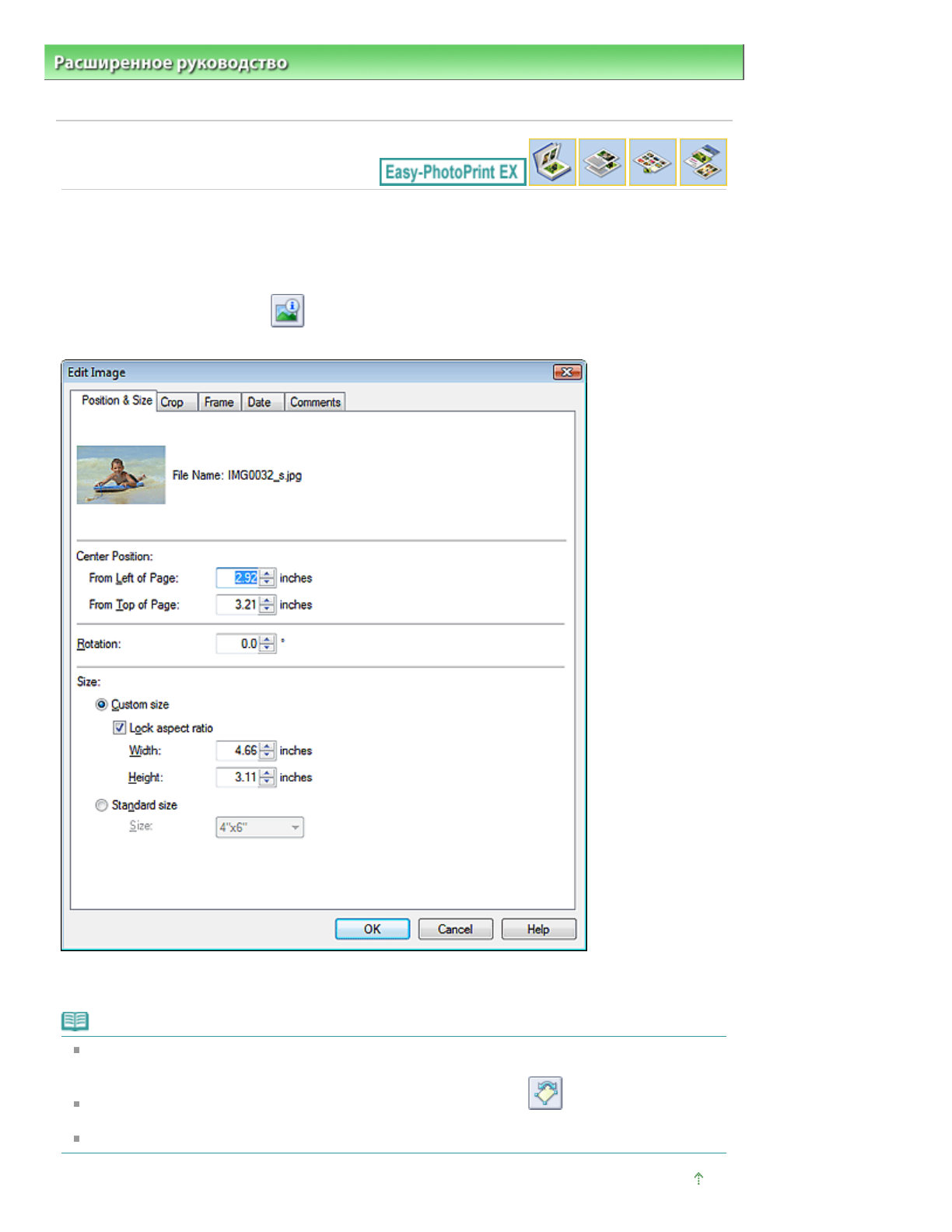Switch to the Crop tab
952x1232 pixels.
point(173,402)
